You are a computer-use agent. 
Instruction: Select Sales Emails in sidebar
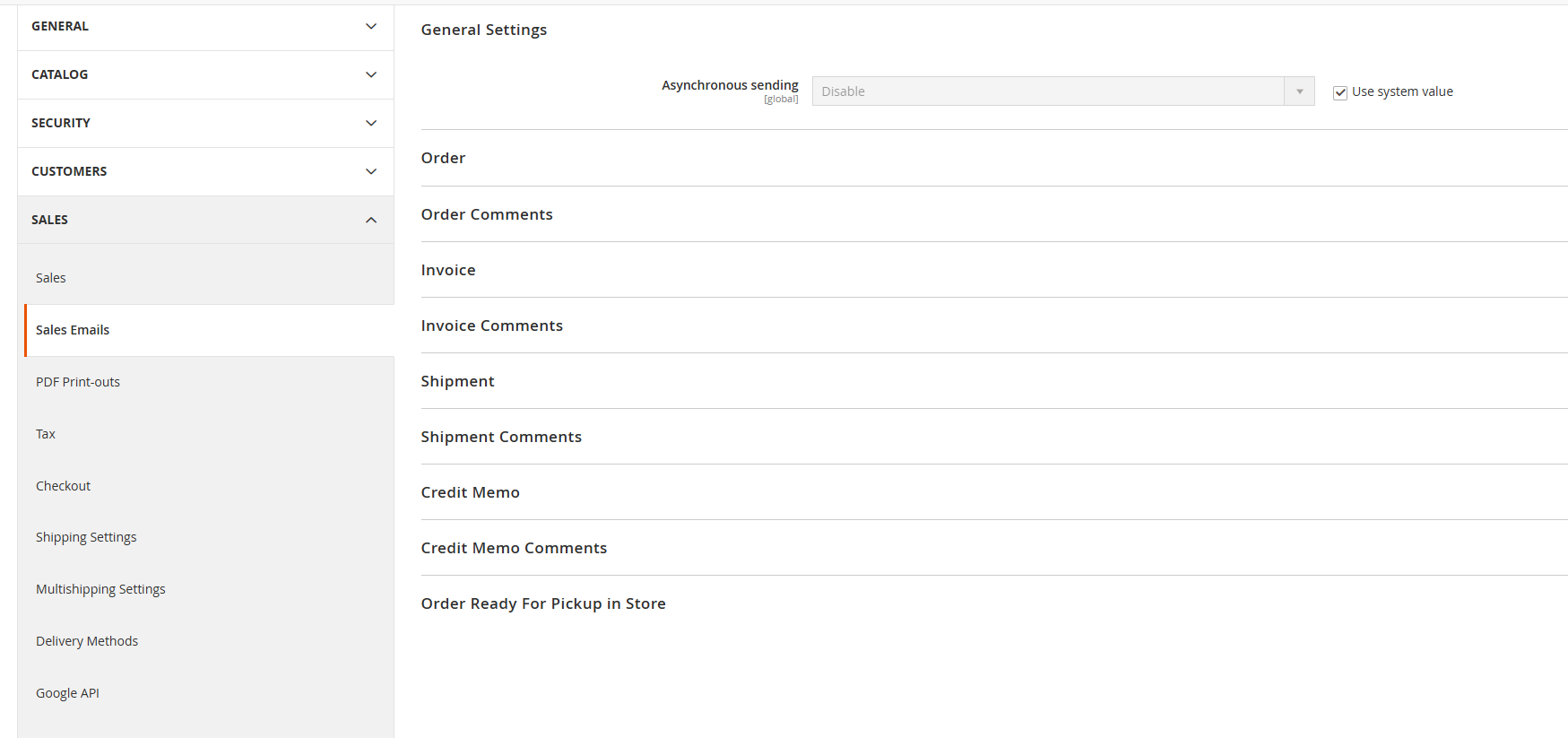tap(73, 330)
